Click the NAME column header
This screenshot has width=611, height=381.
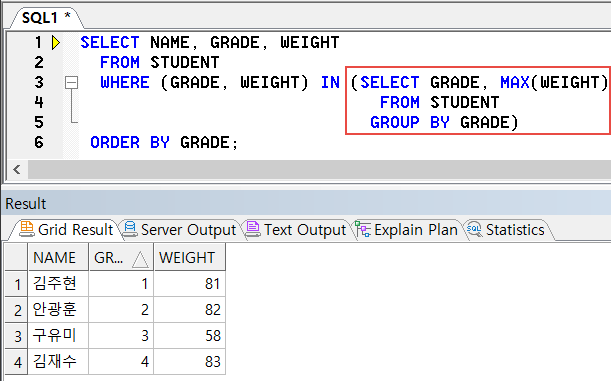pyautogui.click(x=58, y=257)
